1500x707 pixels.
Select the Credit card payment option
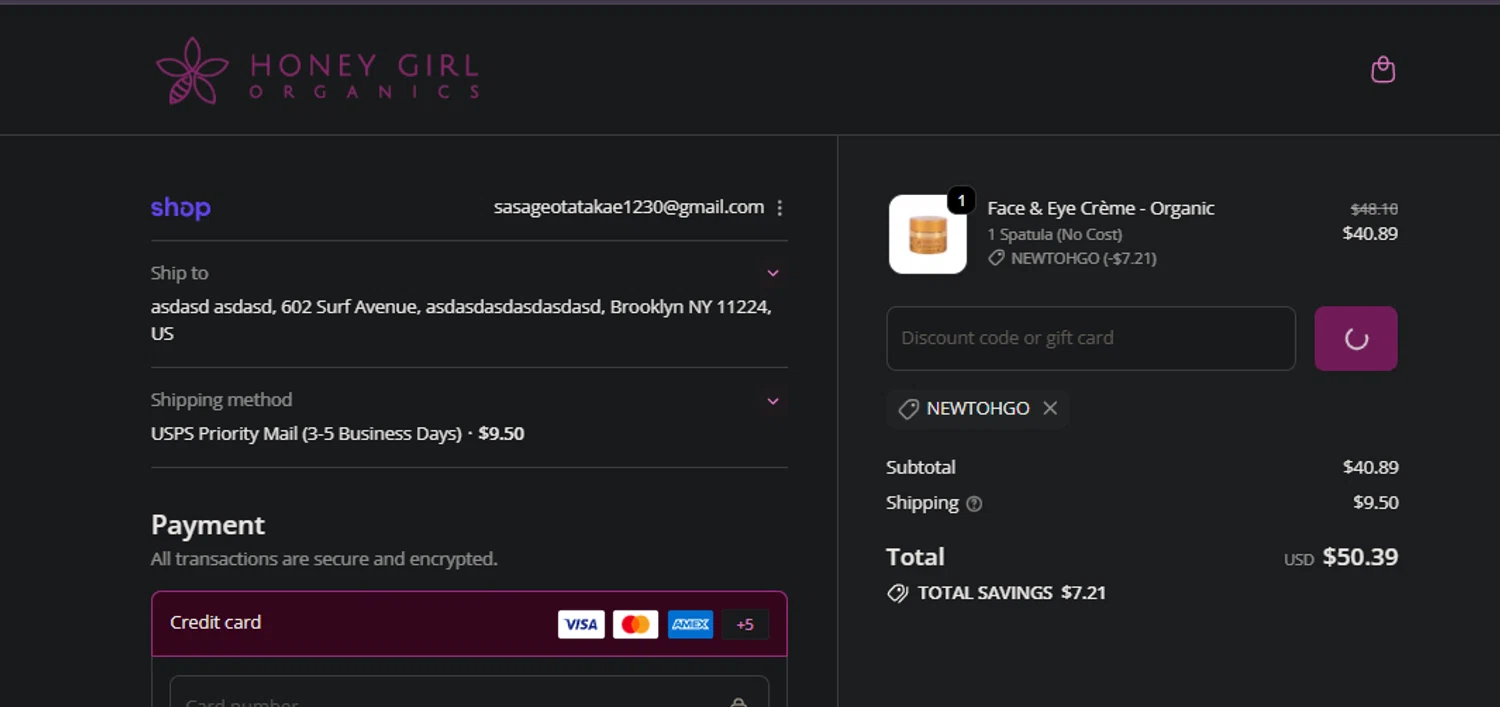(x=469, y=623)
